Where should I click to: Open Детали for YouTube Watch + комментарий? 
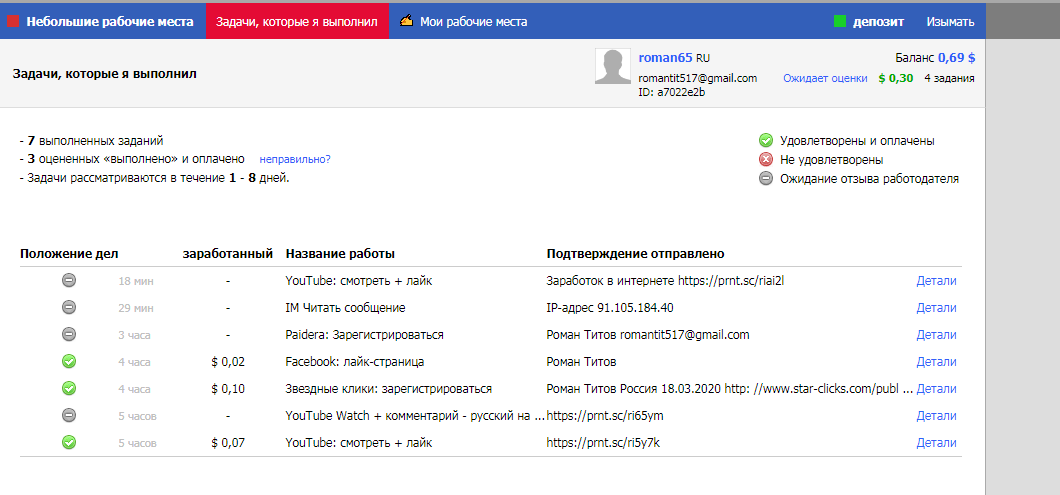click(x=936, y=416)
